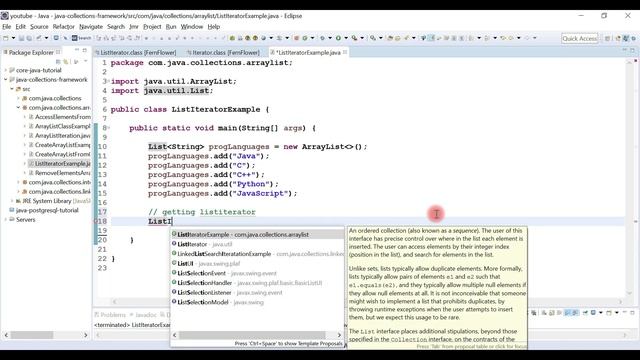Select ListIteratorExample proposal in autocomplete

coord(258,235)
